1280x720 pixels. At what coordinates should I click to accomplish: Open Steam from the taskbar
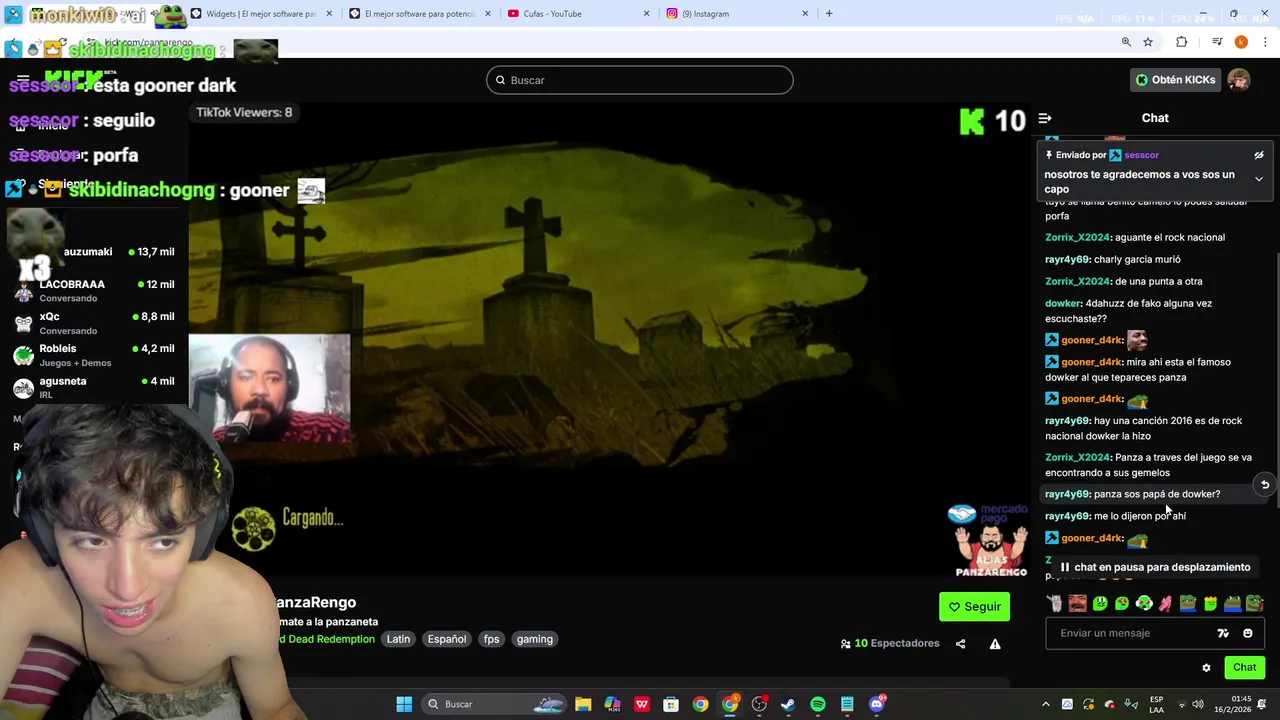click(788, 704)
